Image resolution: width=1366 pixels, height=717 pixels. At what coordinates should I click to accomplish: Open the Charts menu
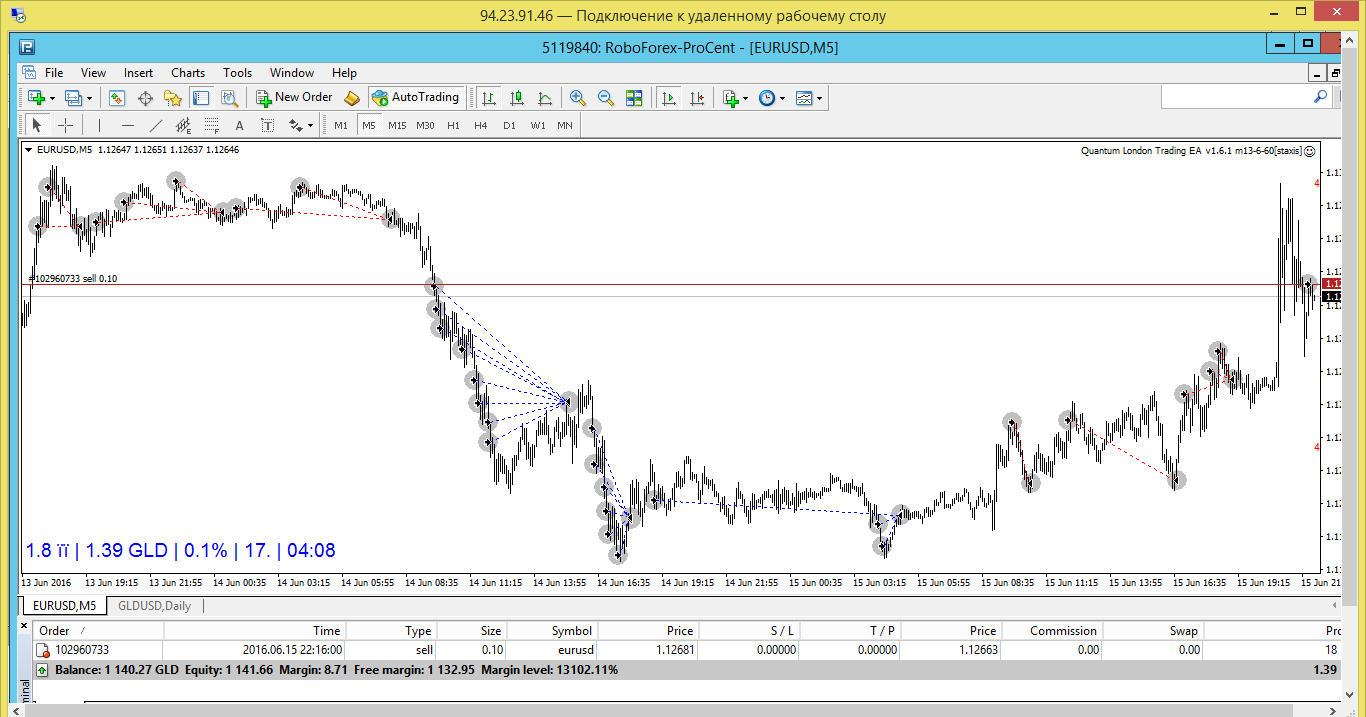pos(188,73)
